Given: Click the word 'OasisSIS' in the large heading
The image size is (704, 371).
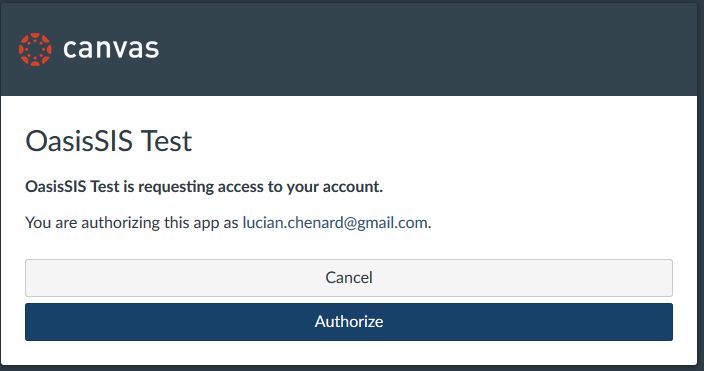Looking at the screenshot, I should coord(79,141).
